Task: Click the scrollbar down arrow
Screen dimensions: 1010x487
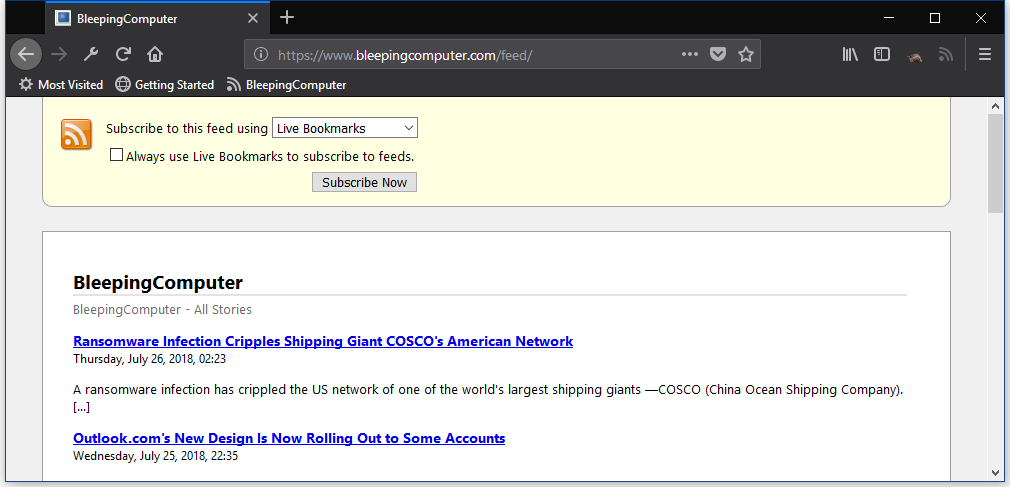Action: pyautogui.click(x=995, y=472)
